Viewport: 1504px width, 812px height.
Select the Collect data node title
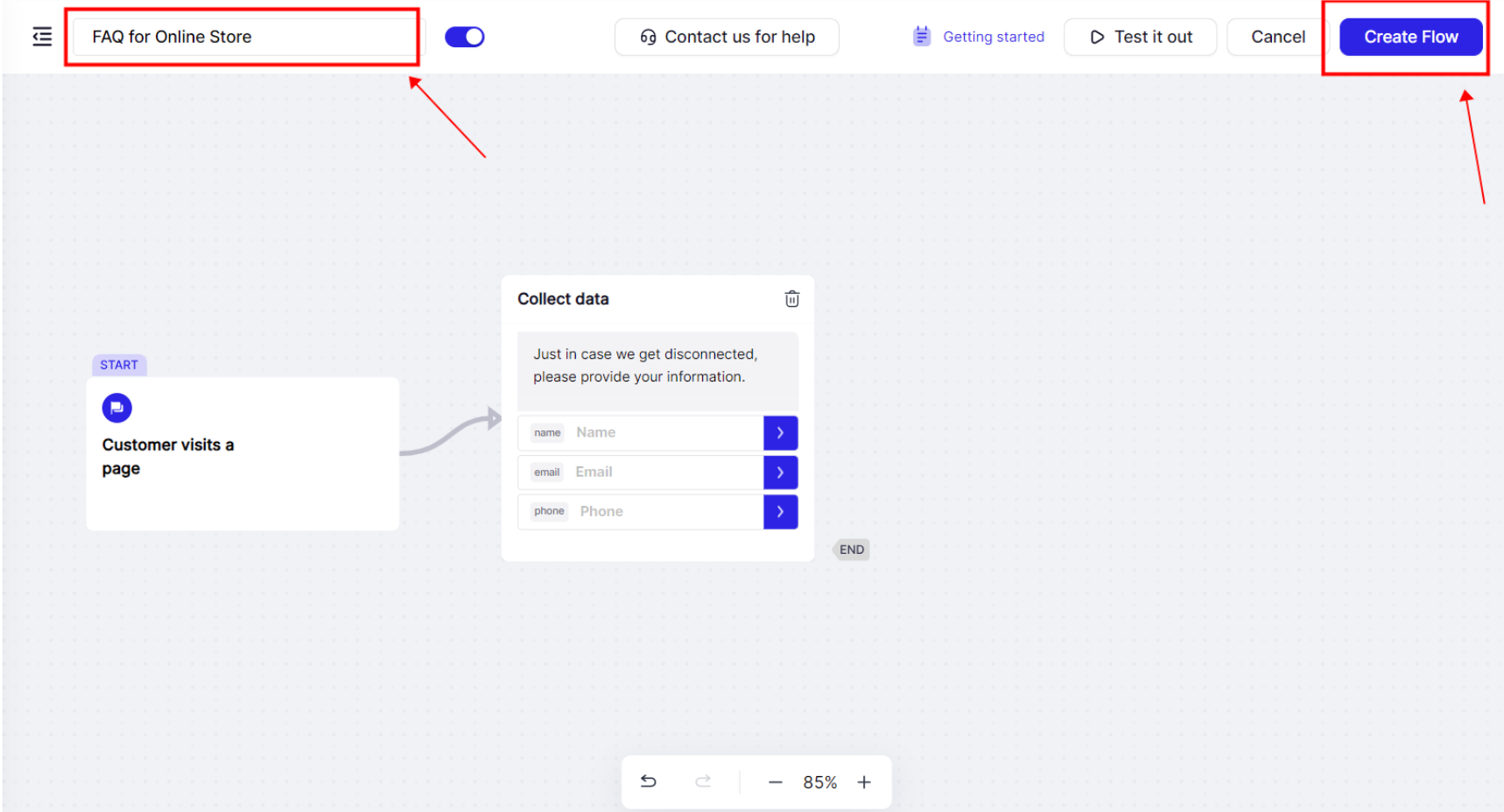point(563,299)
